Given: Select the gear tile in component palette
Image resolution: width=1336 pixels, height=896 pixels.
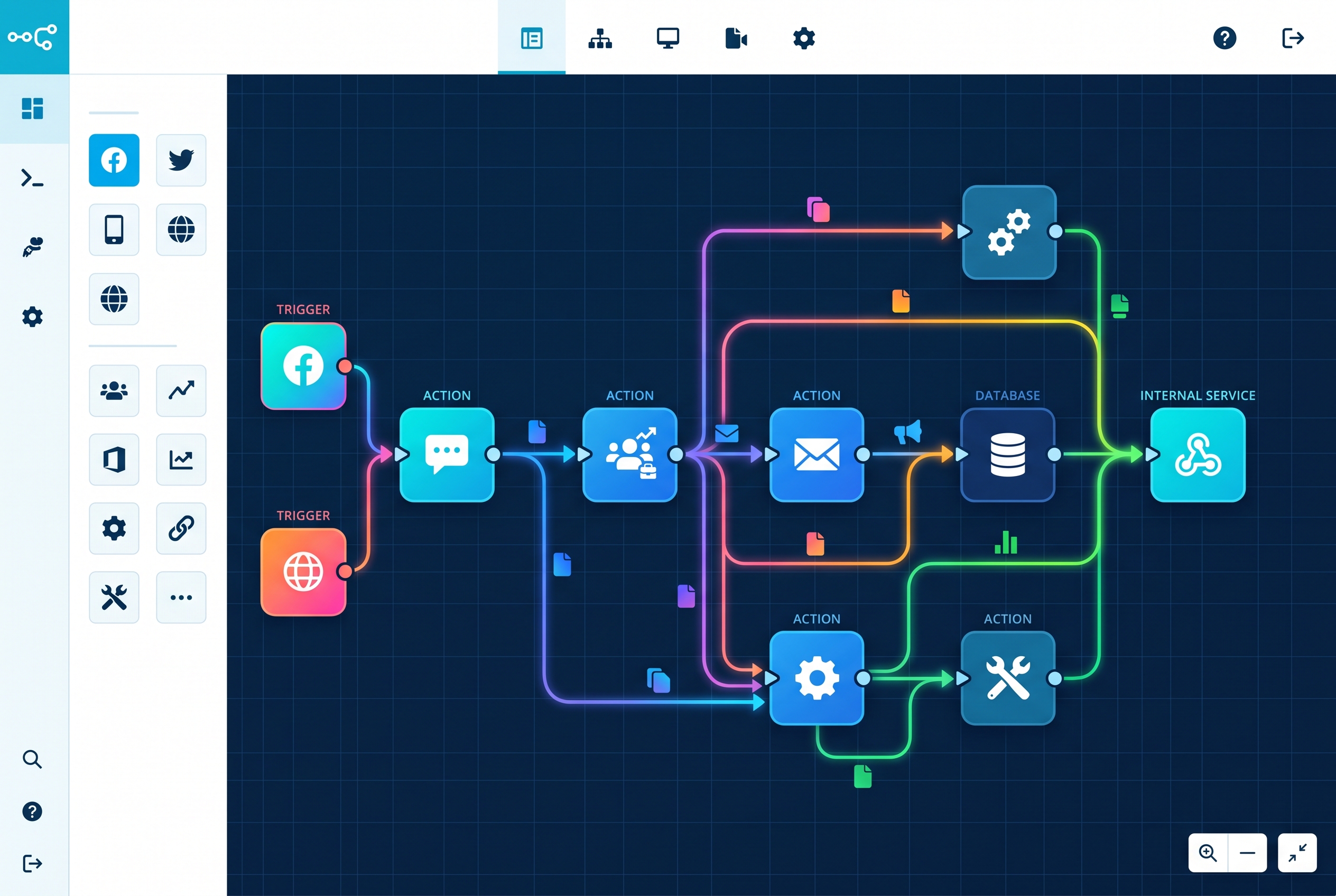Looking at the screenshot, I should (x=114, y=528).
